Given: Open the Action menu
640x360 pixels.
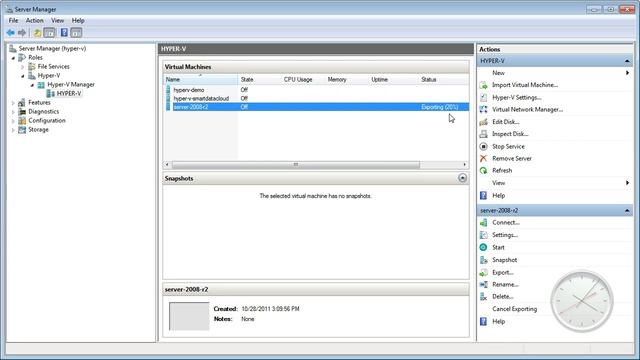Looking at the screenshot, I should pyautogui.click(x=35, y=20).
